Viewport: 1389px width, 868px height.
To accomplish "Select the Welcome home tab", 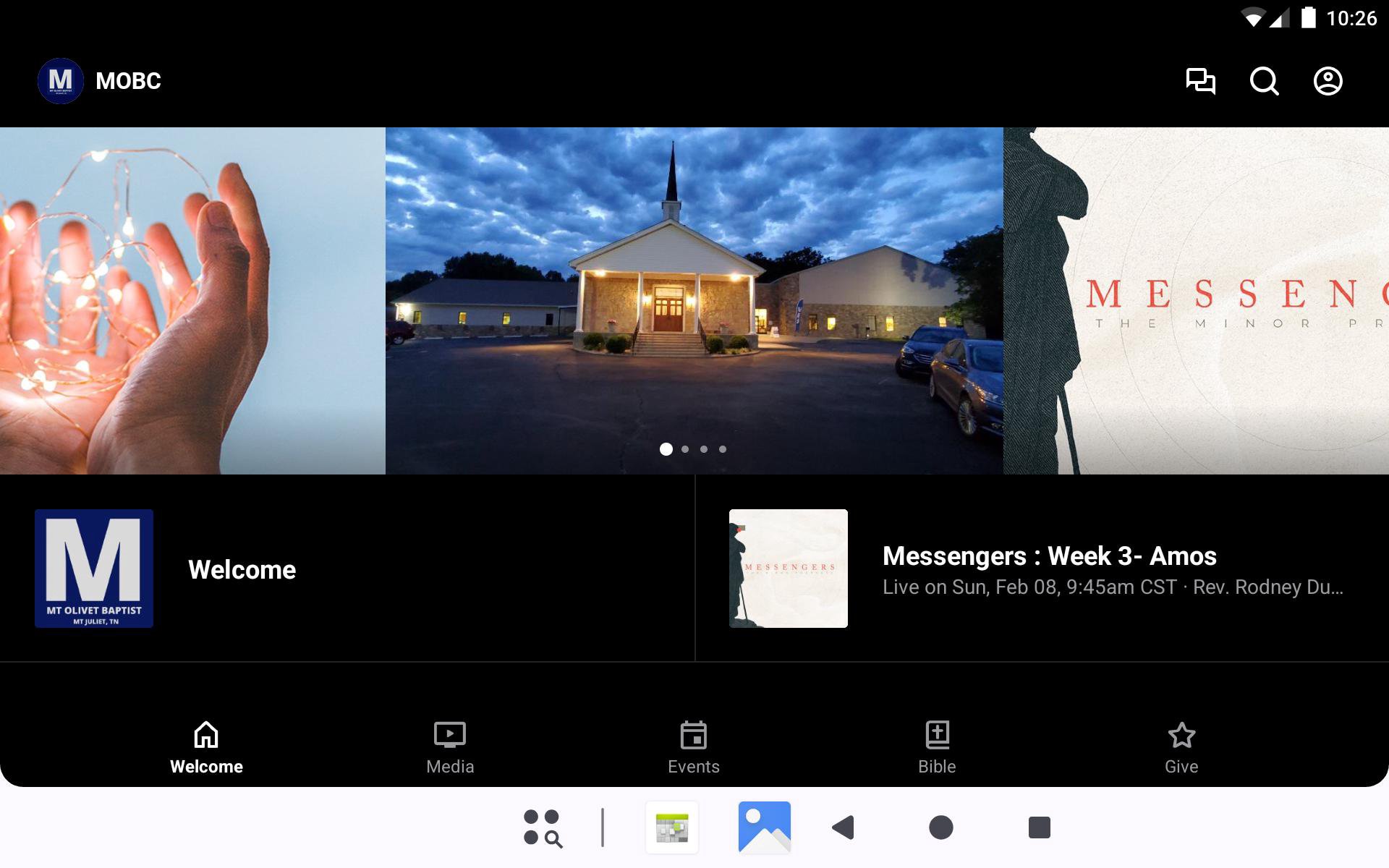I will [206, 748].
